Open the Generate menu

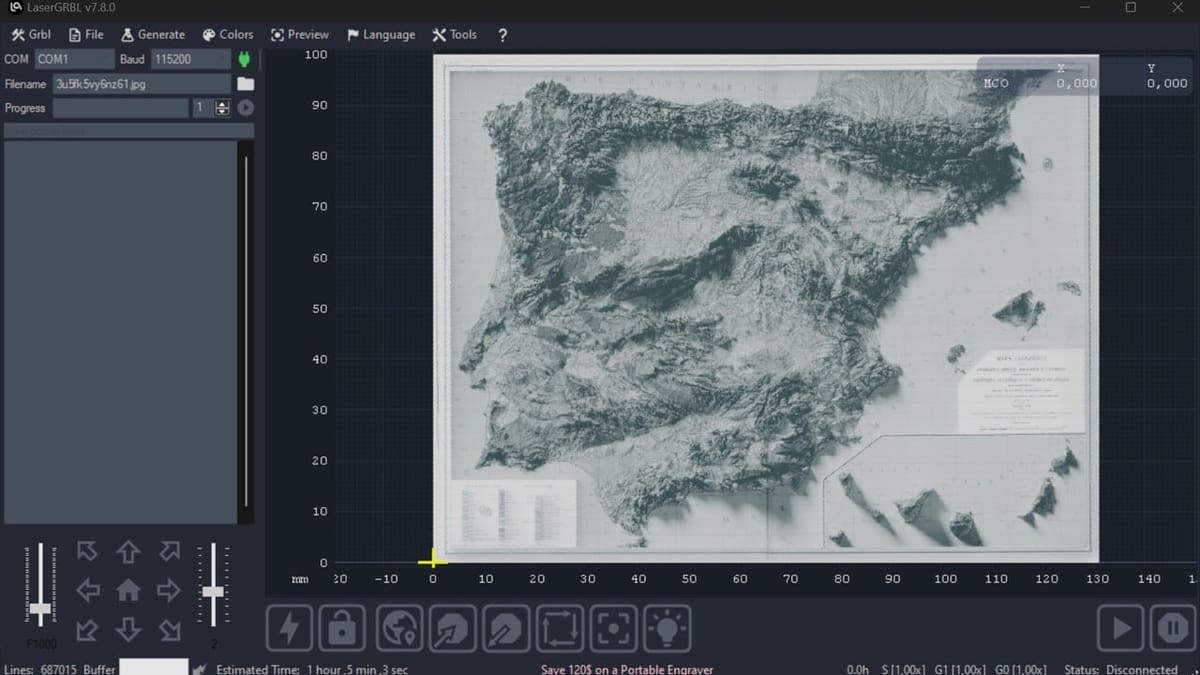coord(153,34)
